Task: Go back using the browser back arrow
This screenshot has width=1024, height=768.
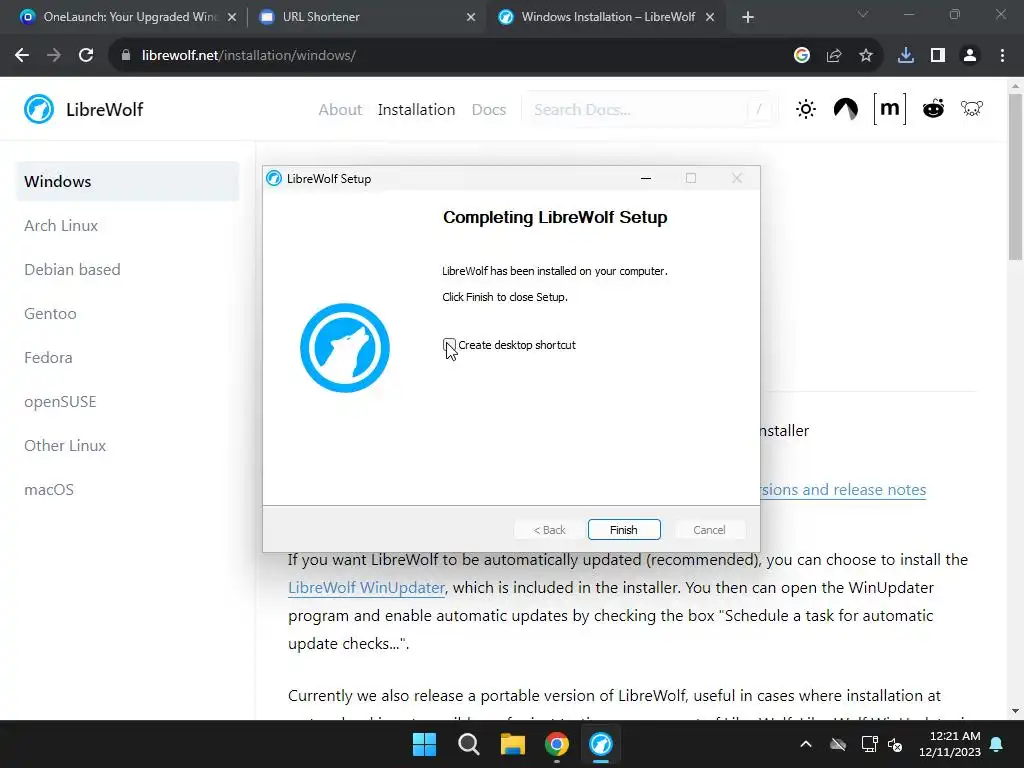Action: click(22, 56)
